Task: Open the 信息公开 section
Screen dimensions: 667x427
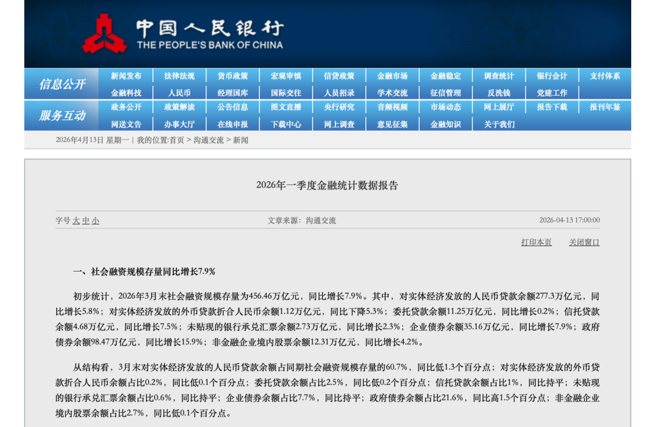Action: (x=61, y=83)
